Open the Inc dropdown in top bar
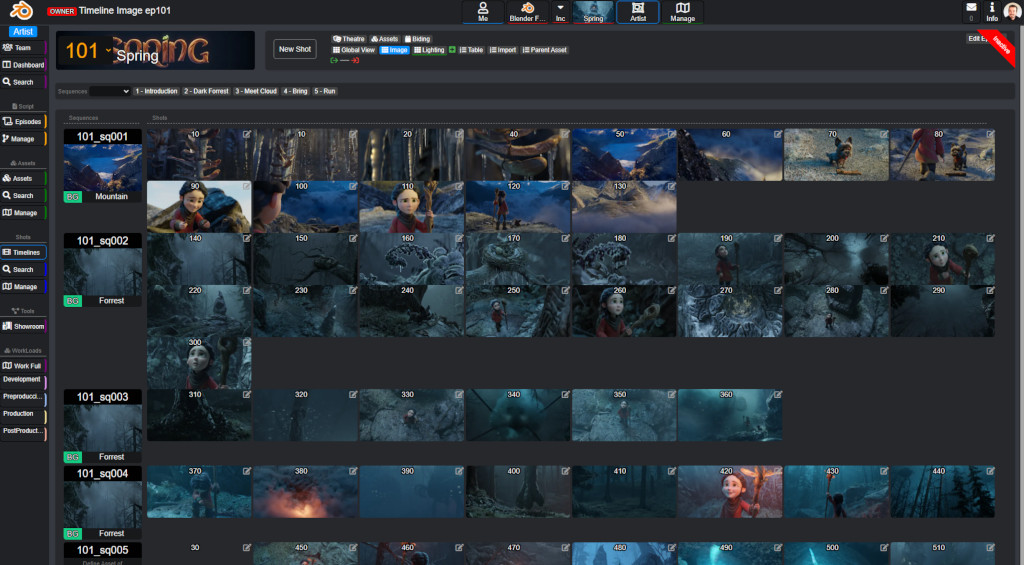Viewport: 1024px width, 565px height. click(x=560, y=12)
